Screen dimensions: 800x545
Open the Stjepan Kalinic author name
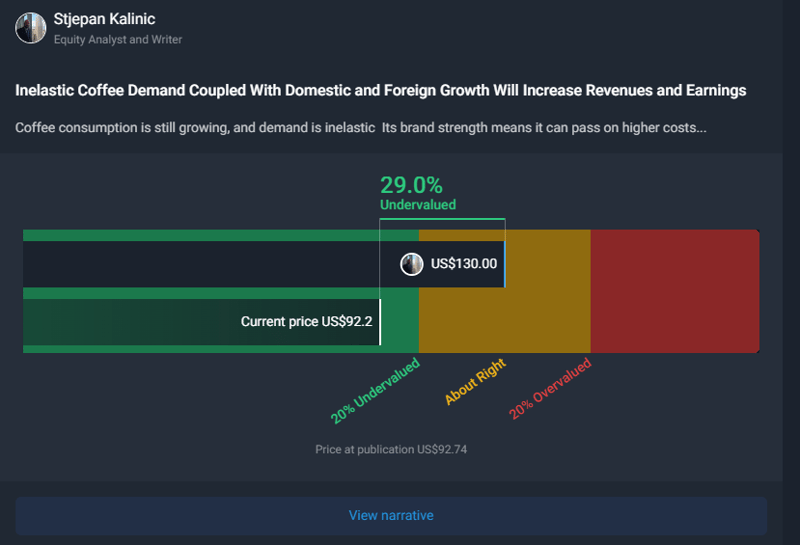pyautogui.click(x=104, y=19)
